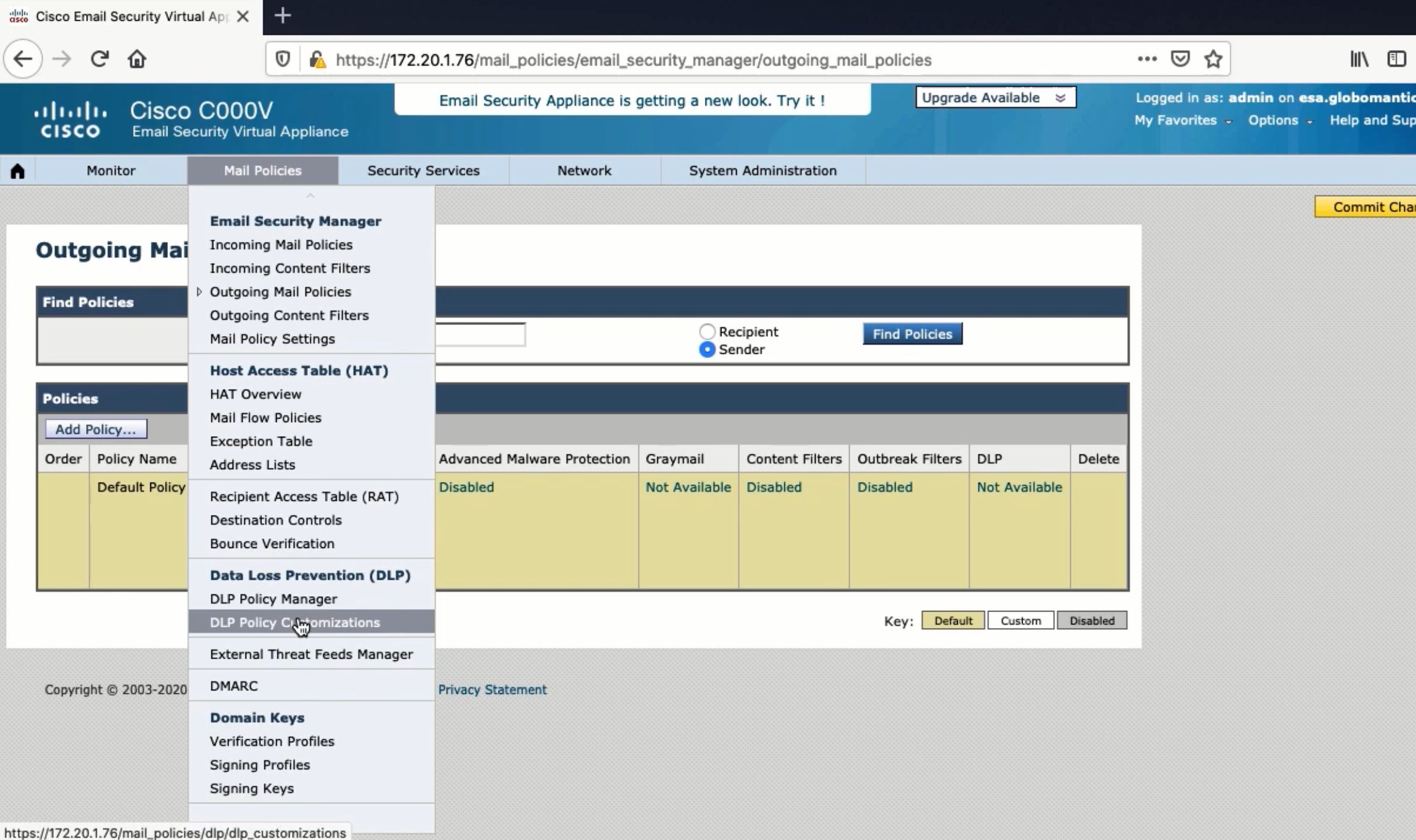Open Help and Support menu

point(1373,120)
